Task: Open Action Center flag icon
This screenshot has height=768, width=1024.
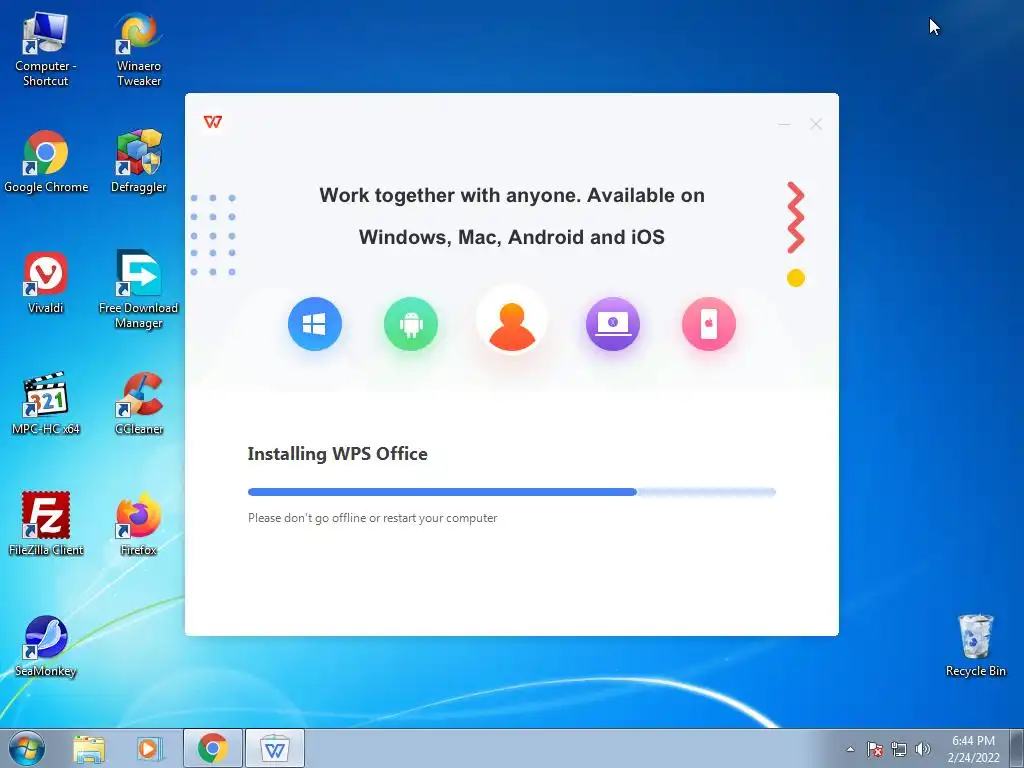Action: point(875,749)
